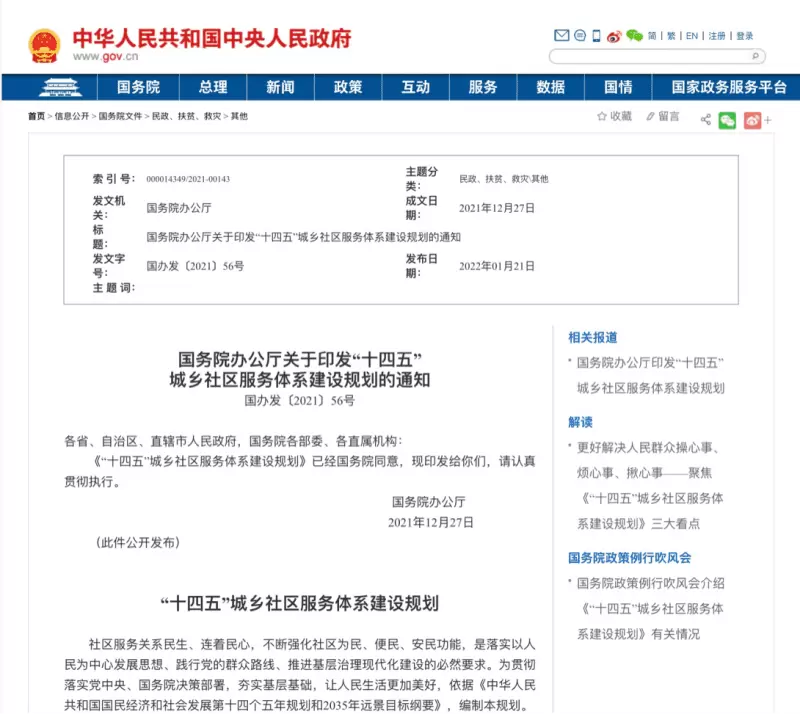Click index number 000014349/2021-00143
This screenshot has width=800, height=714.
[x=188, y=179]
